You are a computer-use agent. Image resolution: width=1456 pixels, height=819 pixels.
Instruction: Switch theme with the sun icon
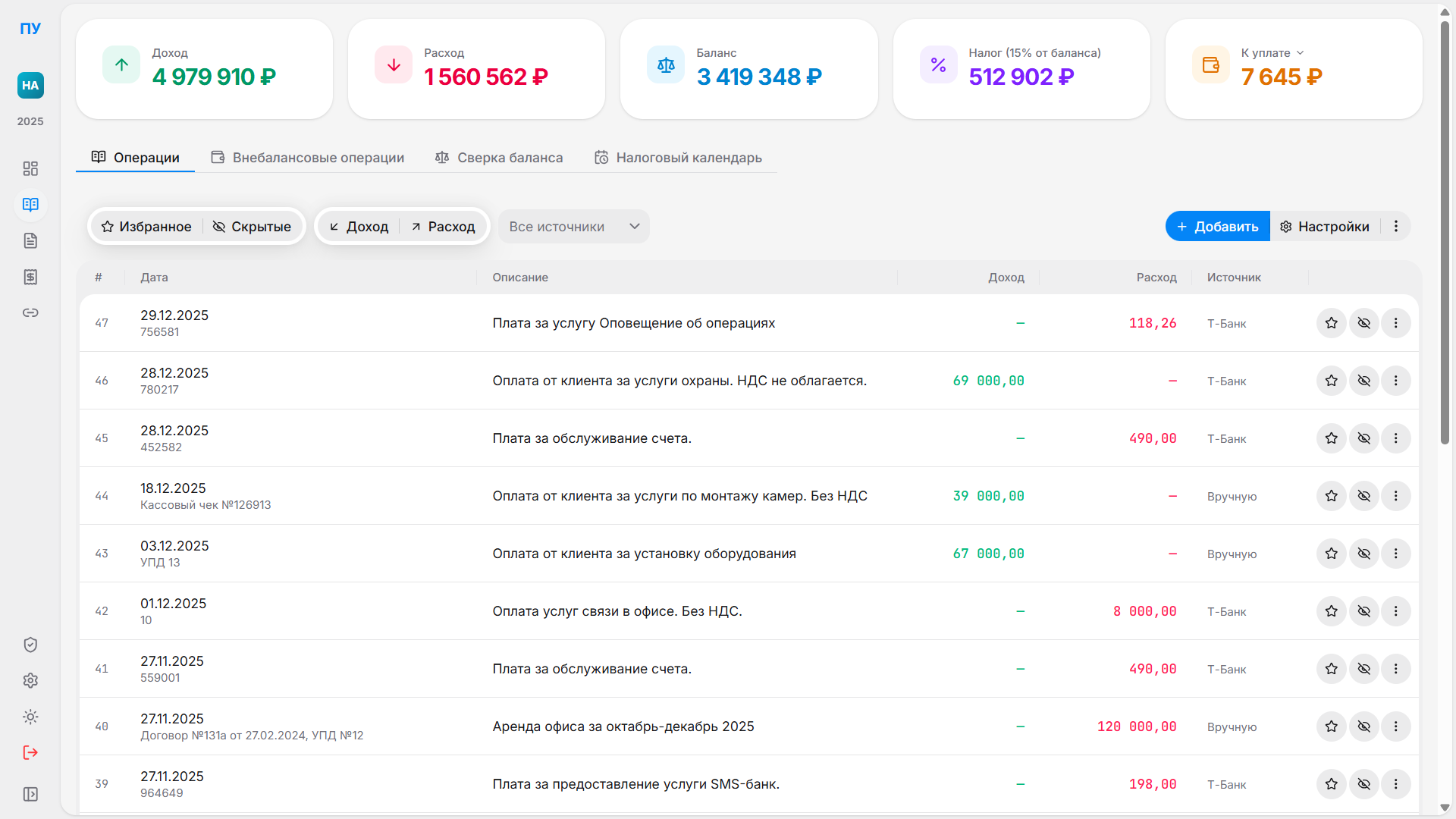click(x=30, y=717)
